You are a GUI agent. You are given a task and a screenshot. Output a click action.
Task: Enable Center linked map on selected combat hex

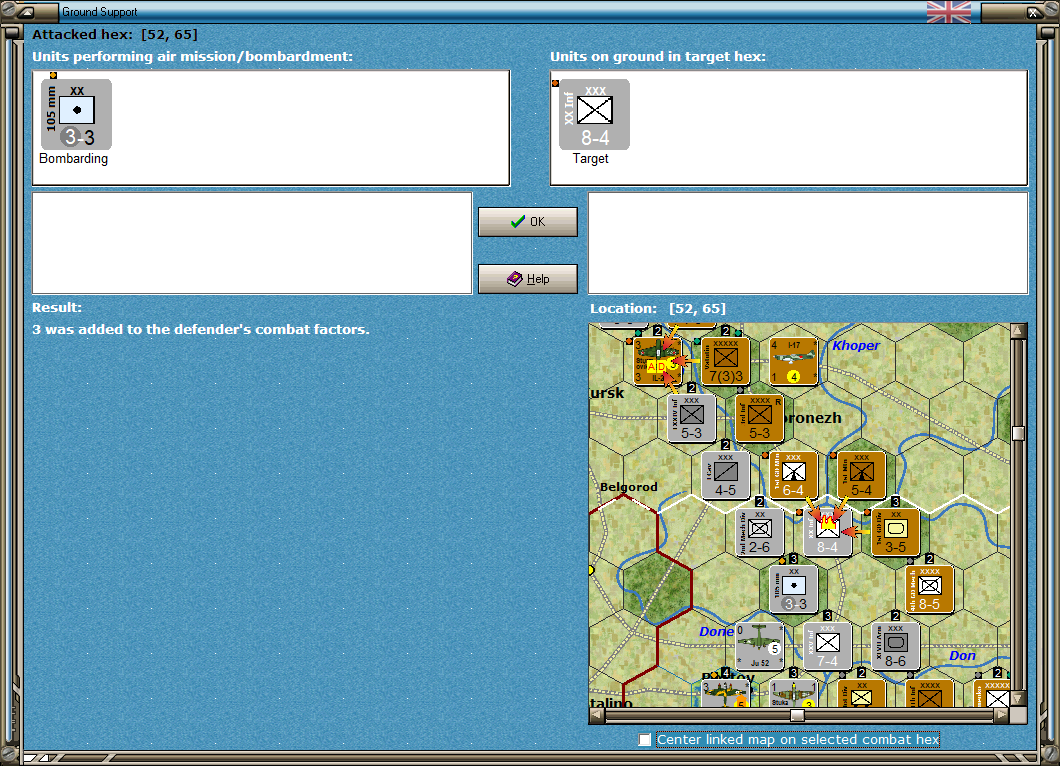(x=645, y=740)
